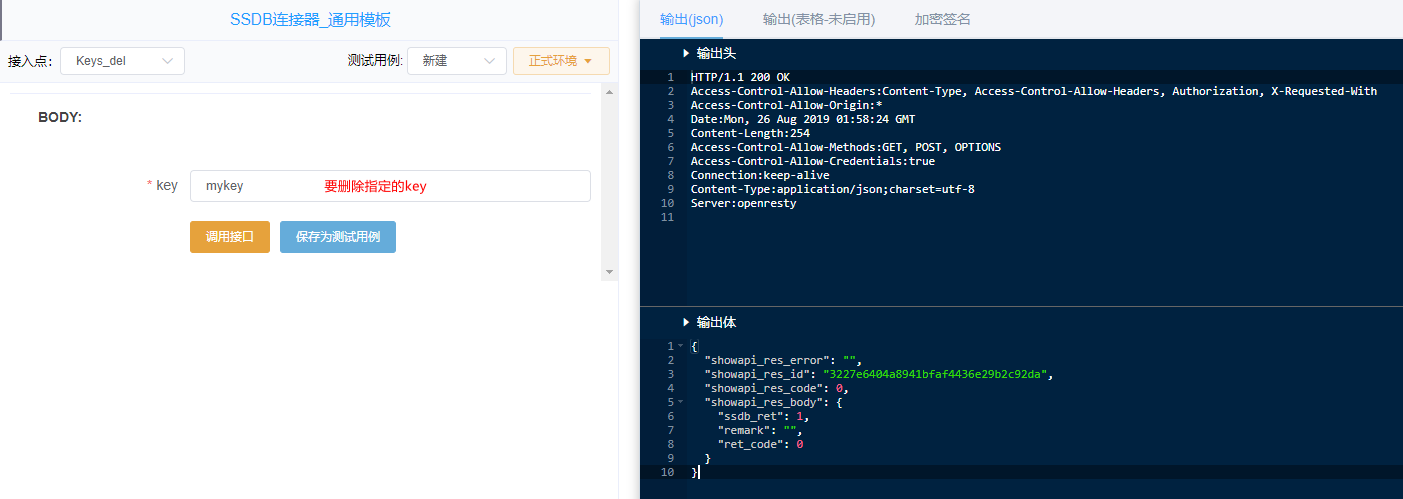Click the 保存为测试用例 button
The image size is (1403, 499).
pyautogui.click(x=338, y=237)
